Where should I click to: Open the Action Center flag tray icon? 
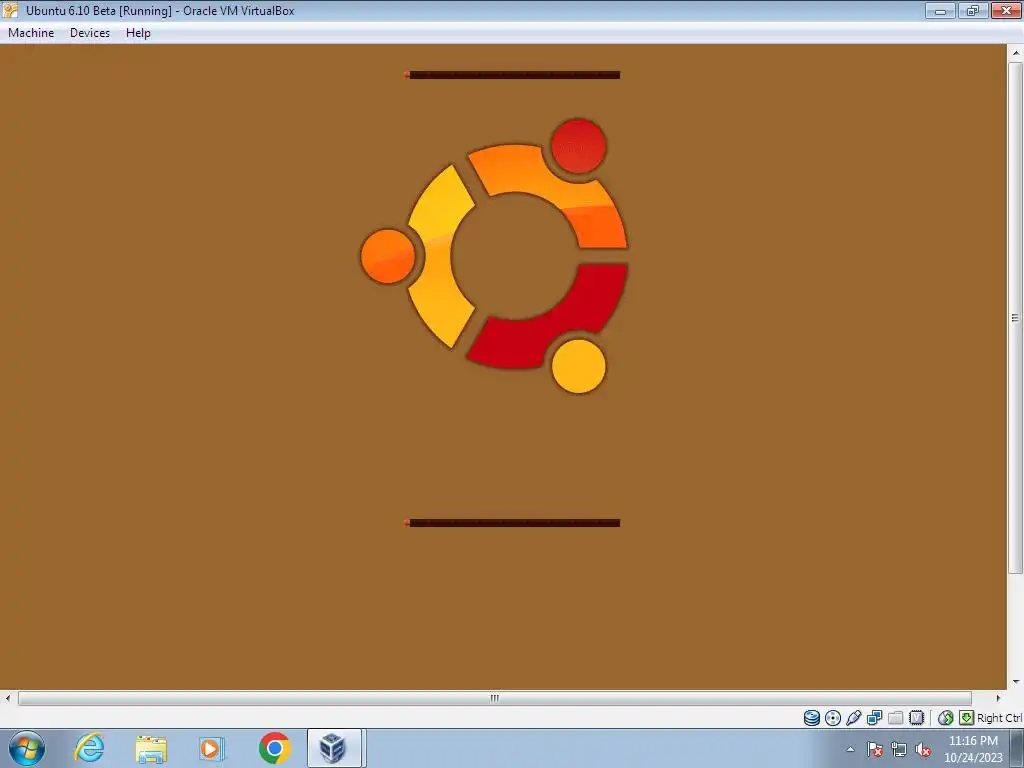coord(875,750)
